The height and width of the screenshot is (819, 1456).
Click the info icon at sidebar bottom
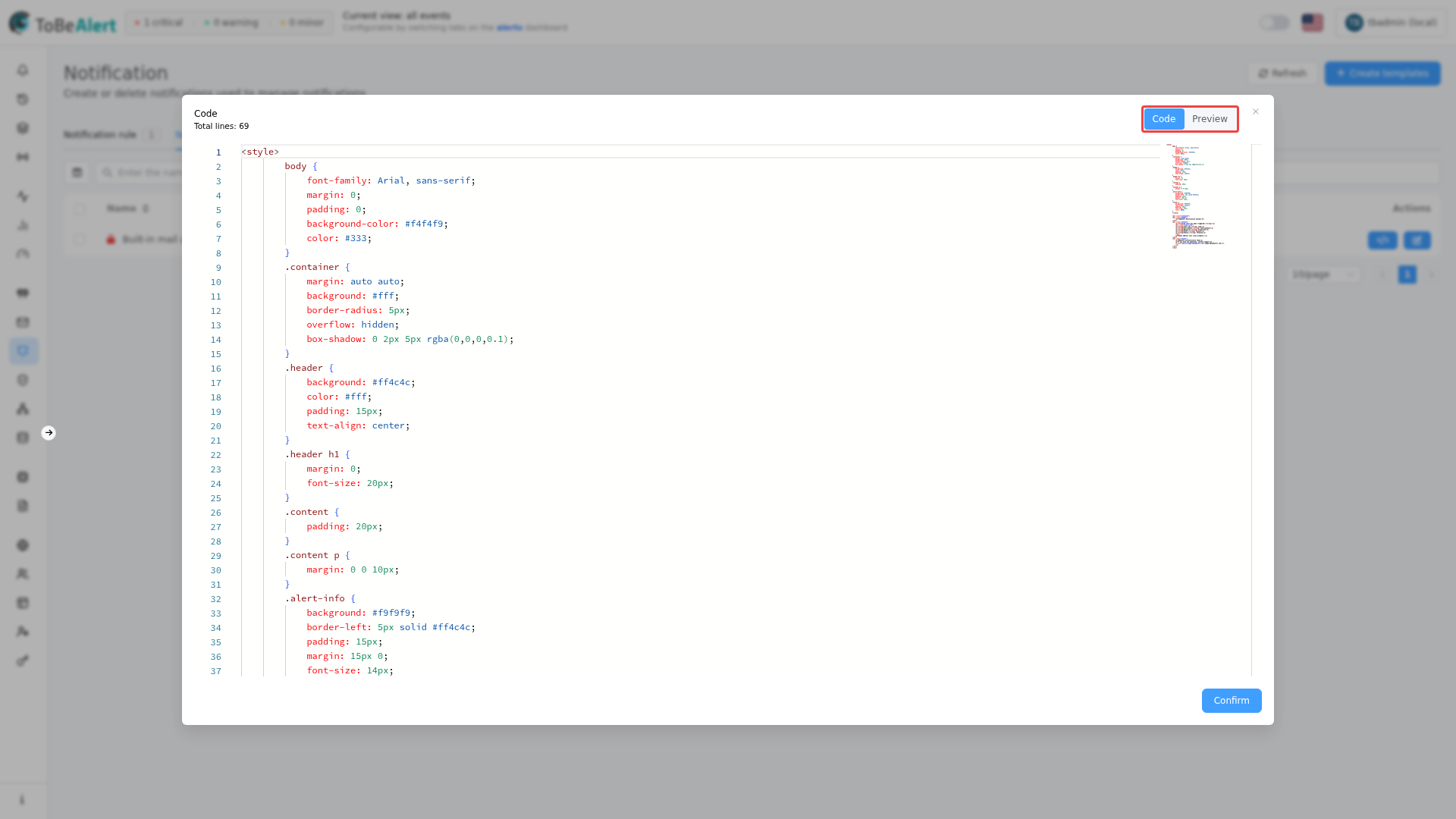pos(22,800)
